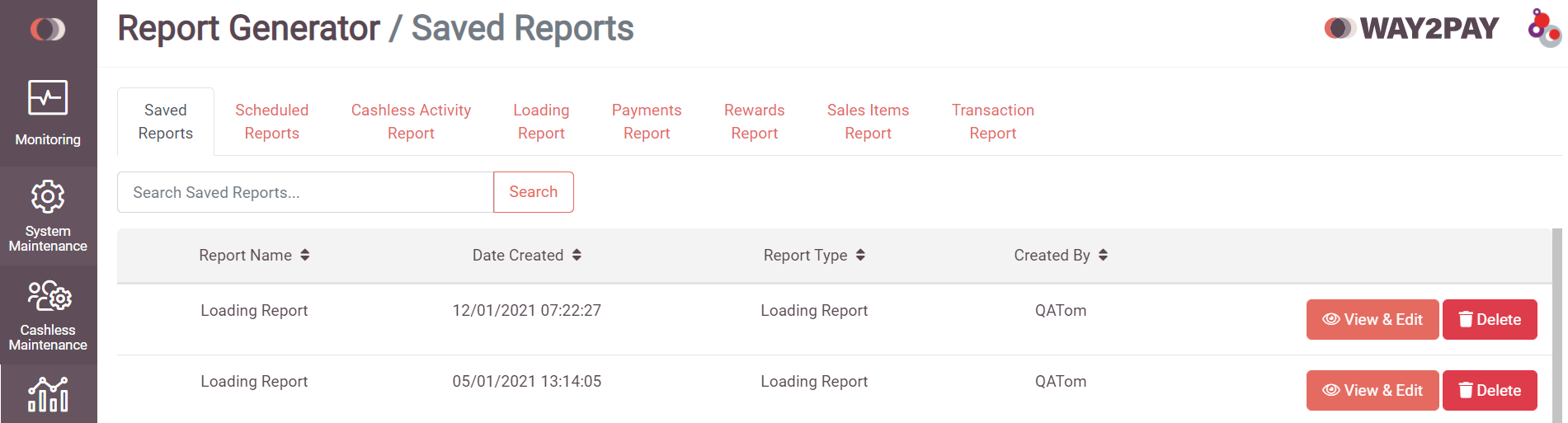This screenshot has height=423, width=1568.
Task: Open System Maintenance gear icon
Action: (48, 197)
